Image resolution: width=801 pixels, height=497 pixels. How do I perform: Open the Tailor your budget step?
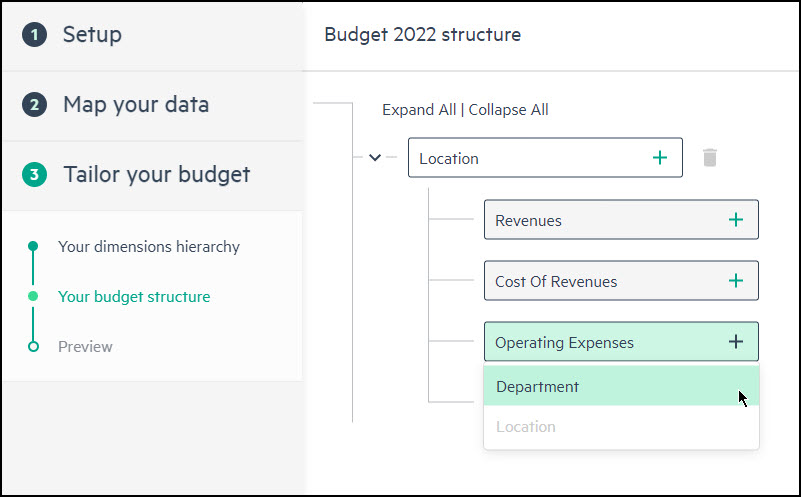(156, 174)
